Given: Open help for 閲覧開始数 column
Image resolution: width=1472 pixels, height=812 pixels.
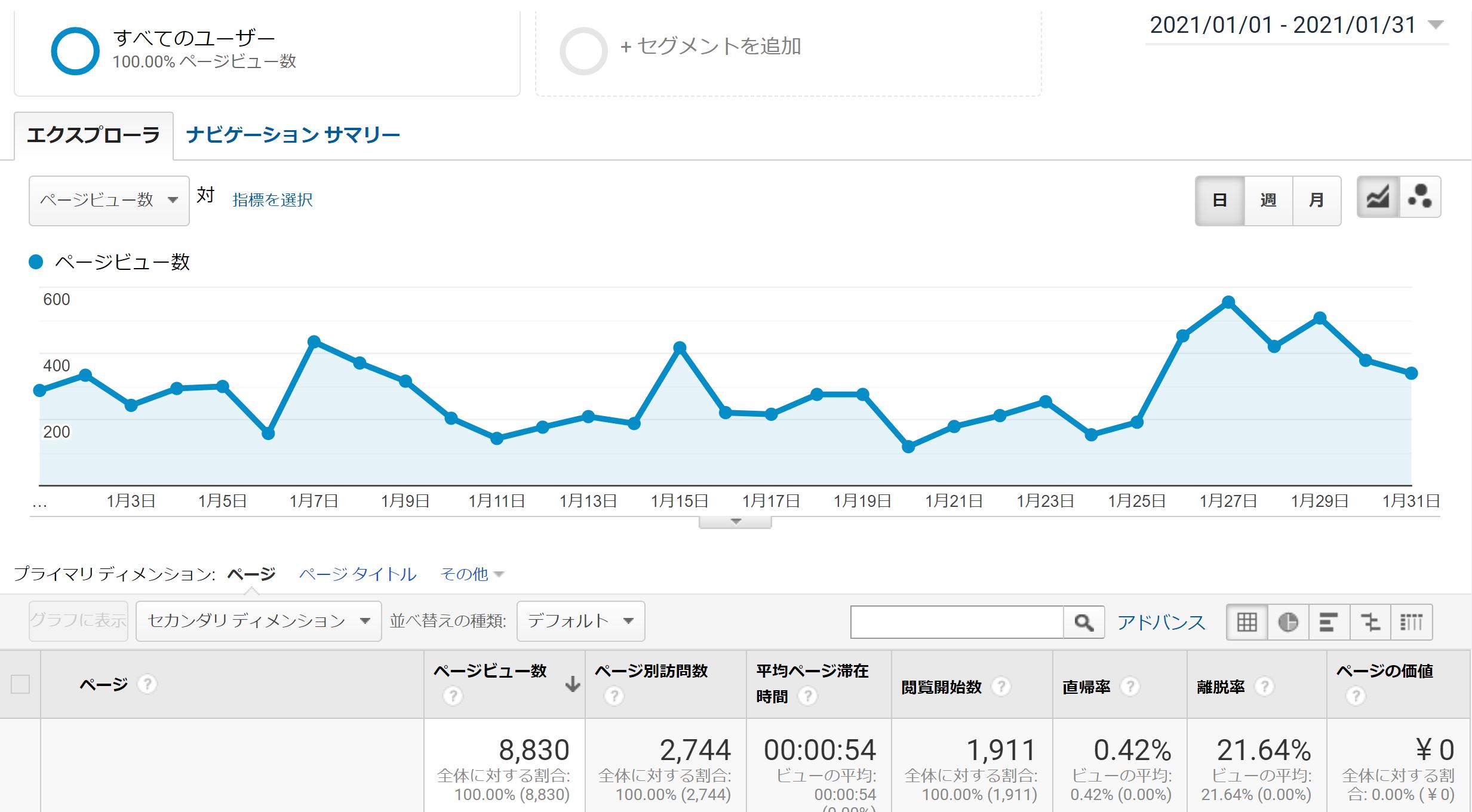Looking at the screenshot, I should [1001, 687].
